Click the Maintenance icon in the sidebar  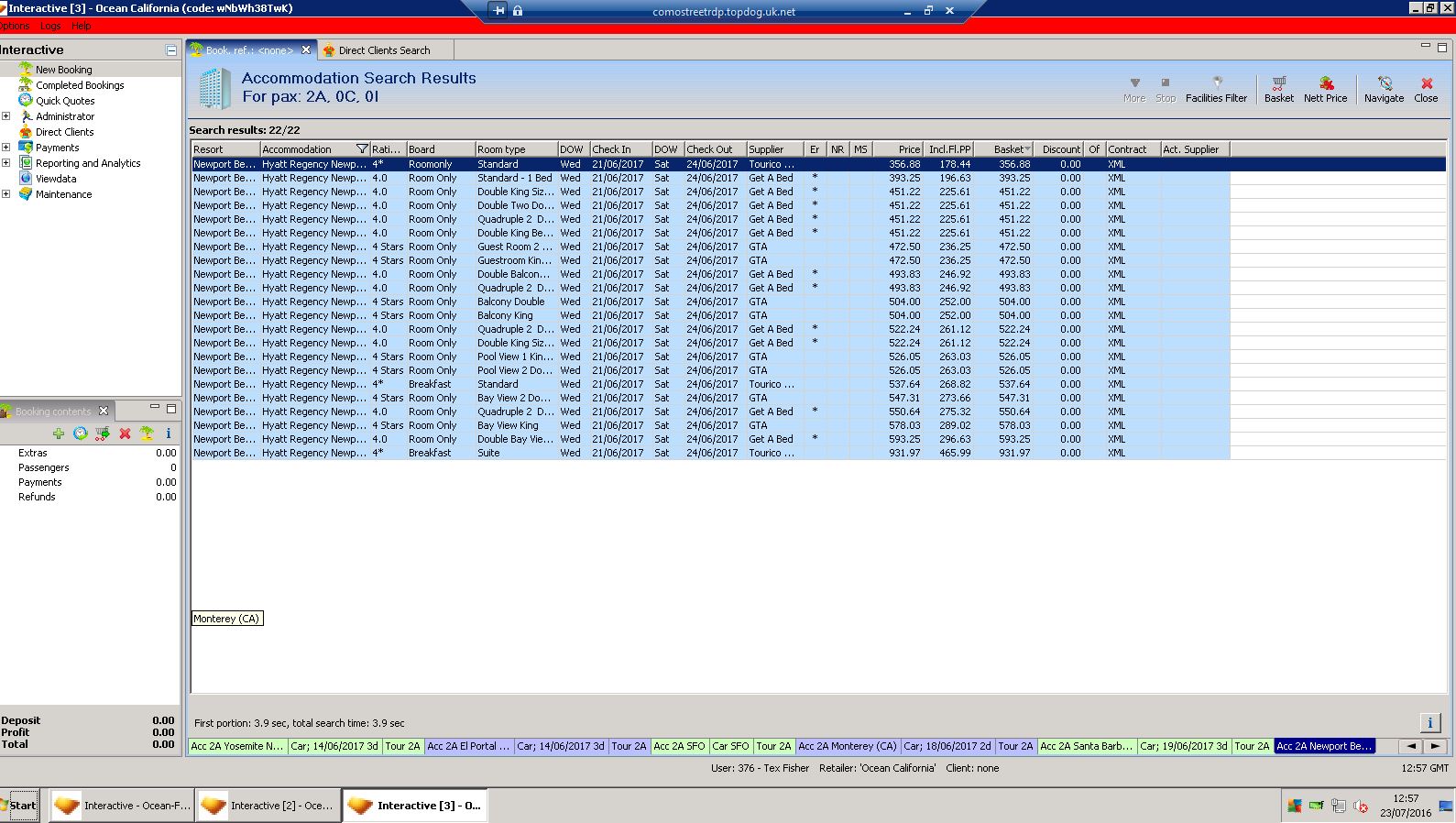click(26, 194)
